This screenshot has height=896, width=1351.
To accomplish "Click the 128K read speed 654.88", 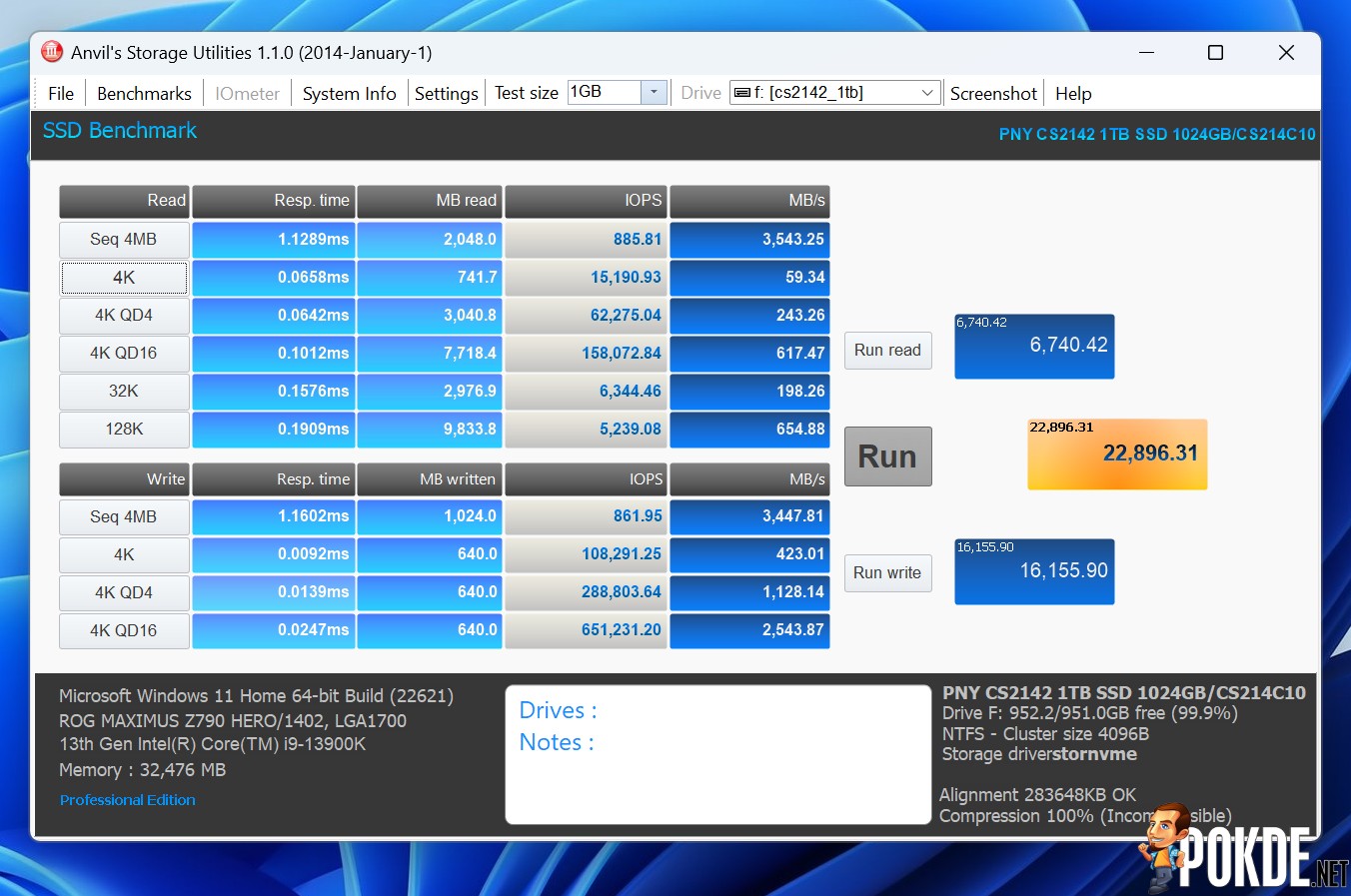I will (x=749, y=430).
